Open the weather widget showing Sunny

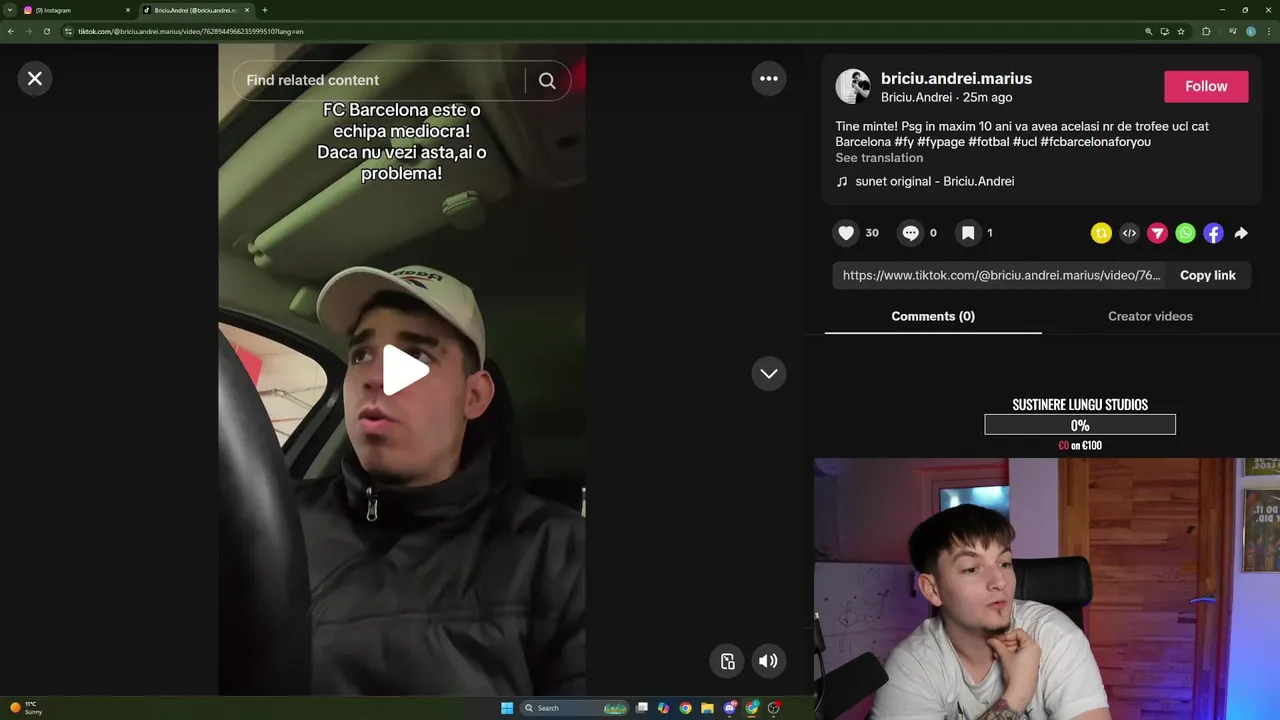pyautogui.click(x=26, y=708)
